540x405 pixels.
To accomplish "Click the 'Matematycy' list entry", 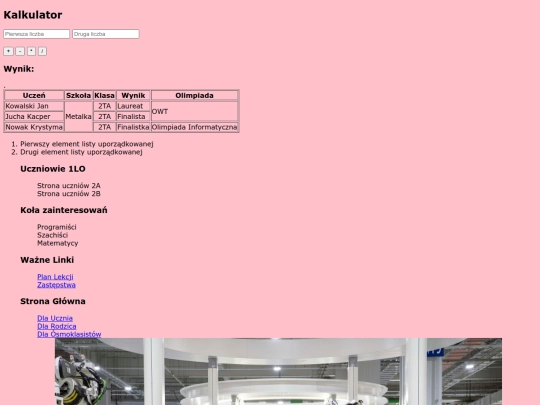I will (x=58, y=243).
